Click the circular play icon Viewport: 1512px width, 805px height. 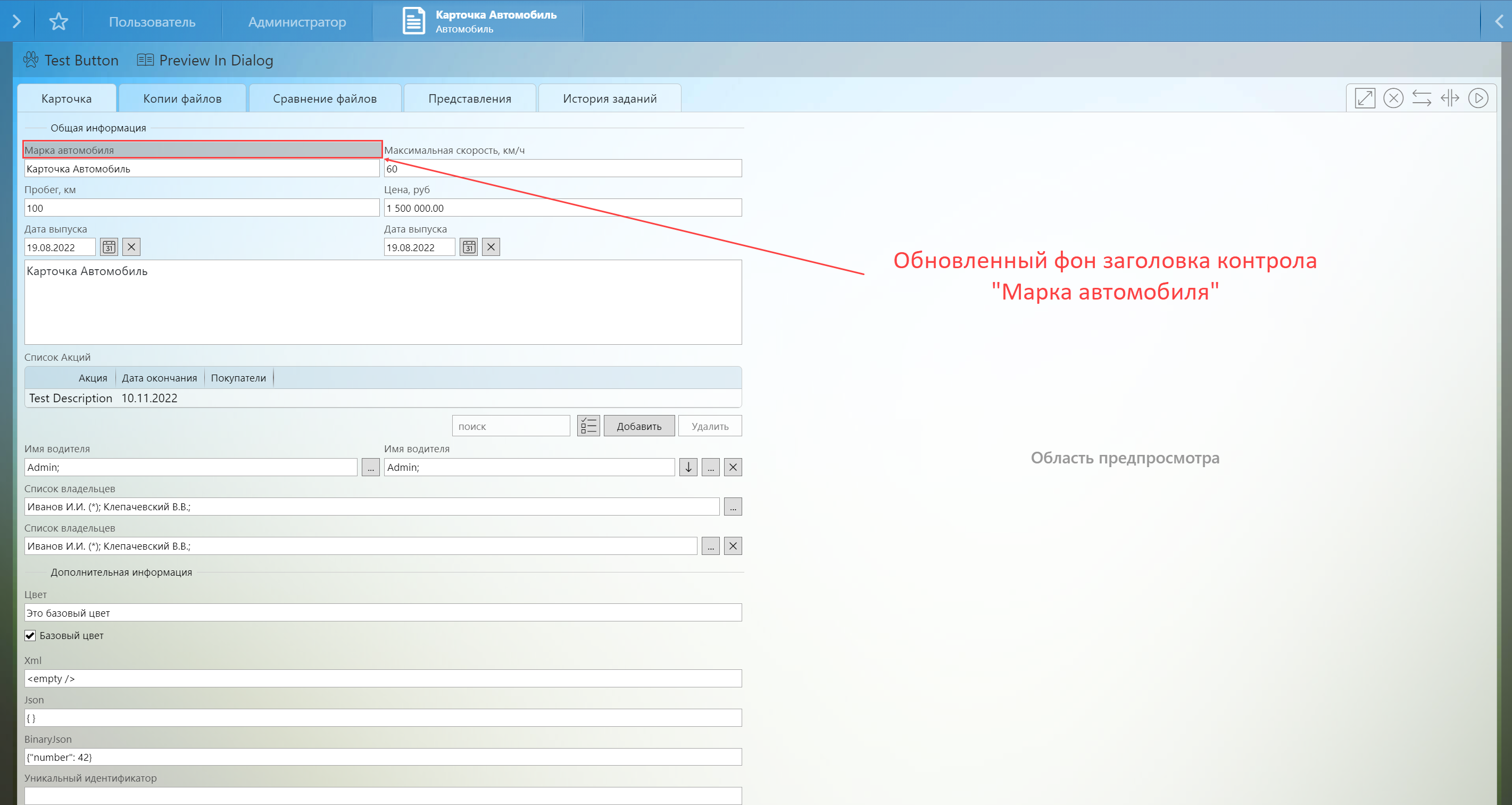point(1477,97)
